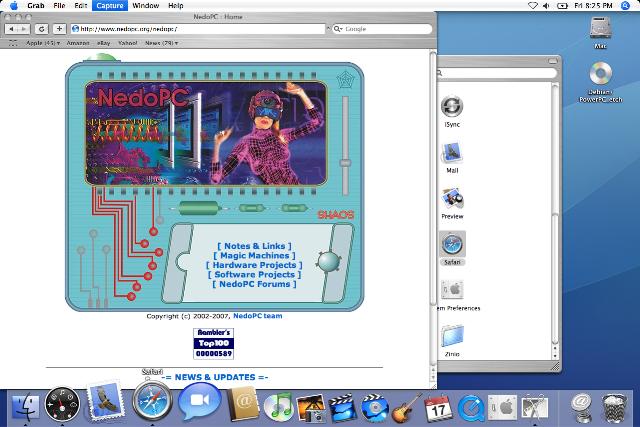Click the Finder window search field

[x=497, y=73]
